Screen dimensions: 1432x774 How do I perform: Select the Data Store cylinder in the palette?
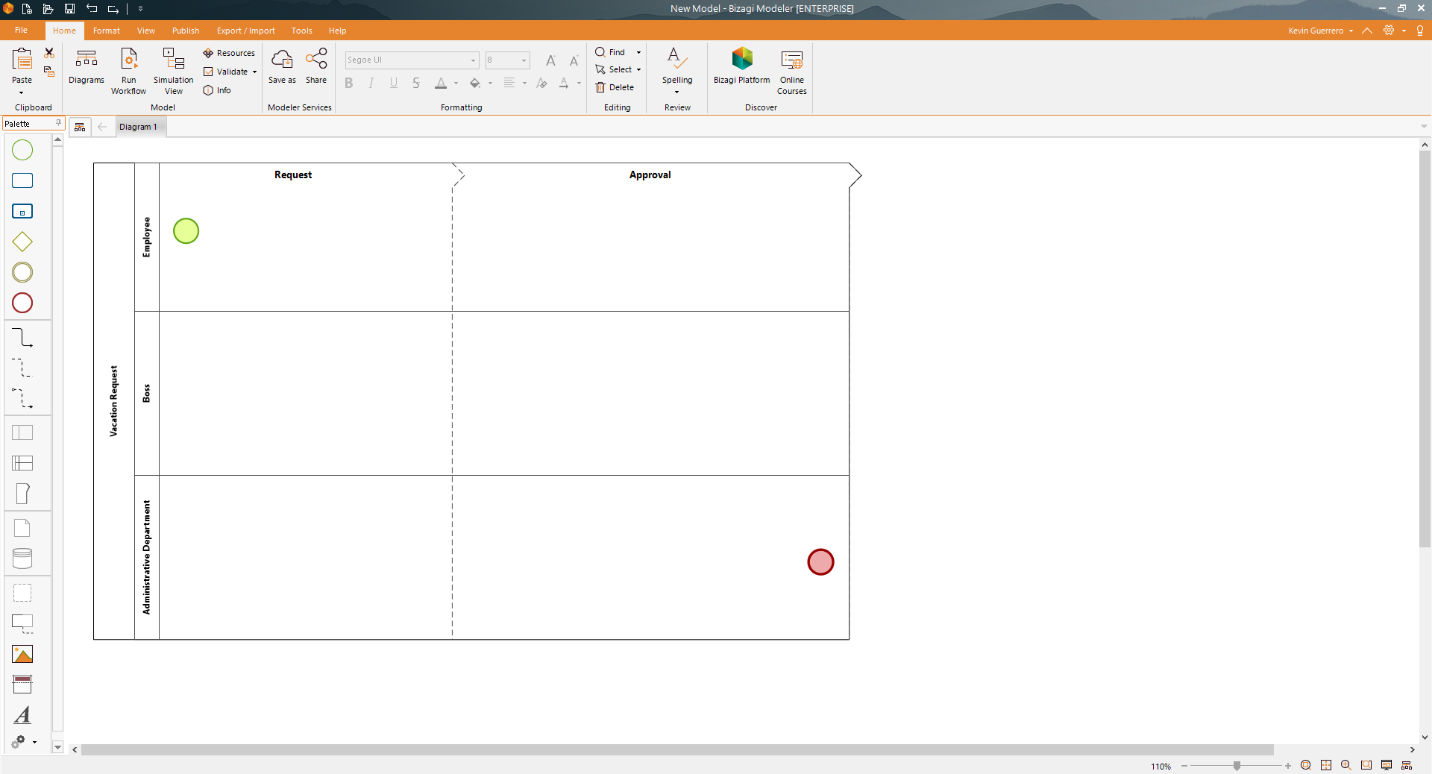[x=22, y=558]
